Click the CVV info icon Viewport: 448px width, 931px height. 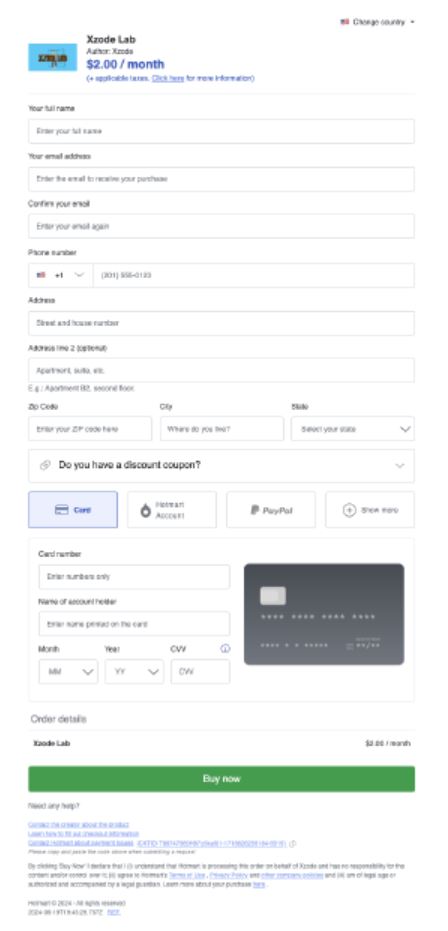(225, 649)
